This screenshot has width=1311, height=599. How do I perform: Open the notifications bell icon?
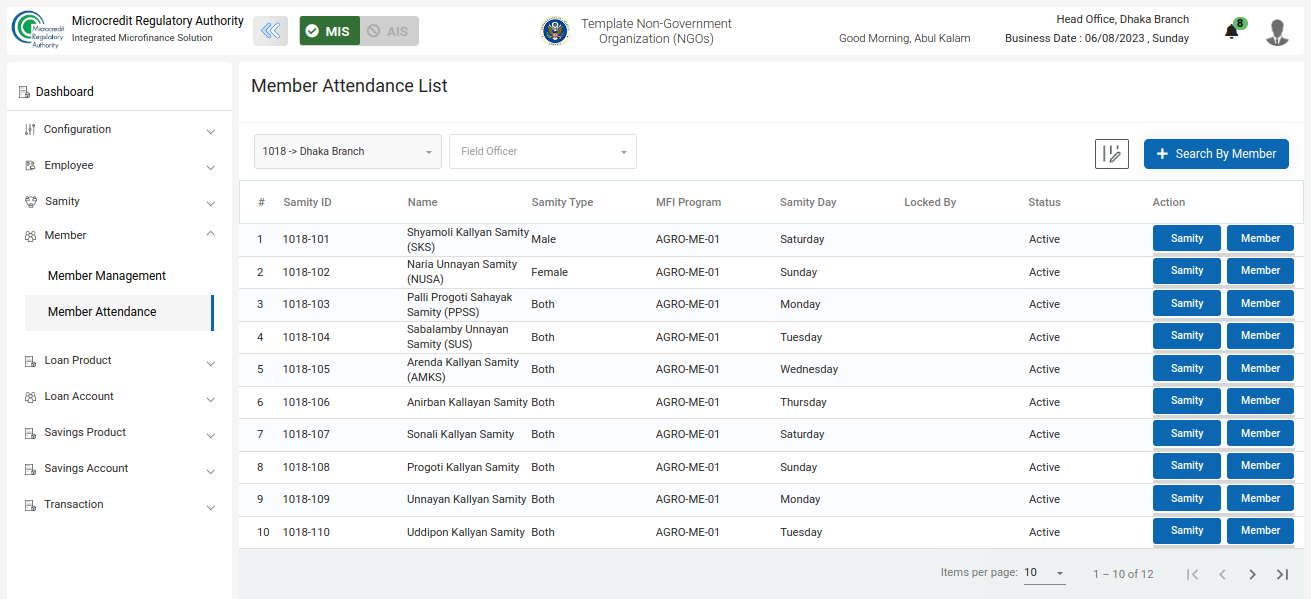click(1232, 32)
